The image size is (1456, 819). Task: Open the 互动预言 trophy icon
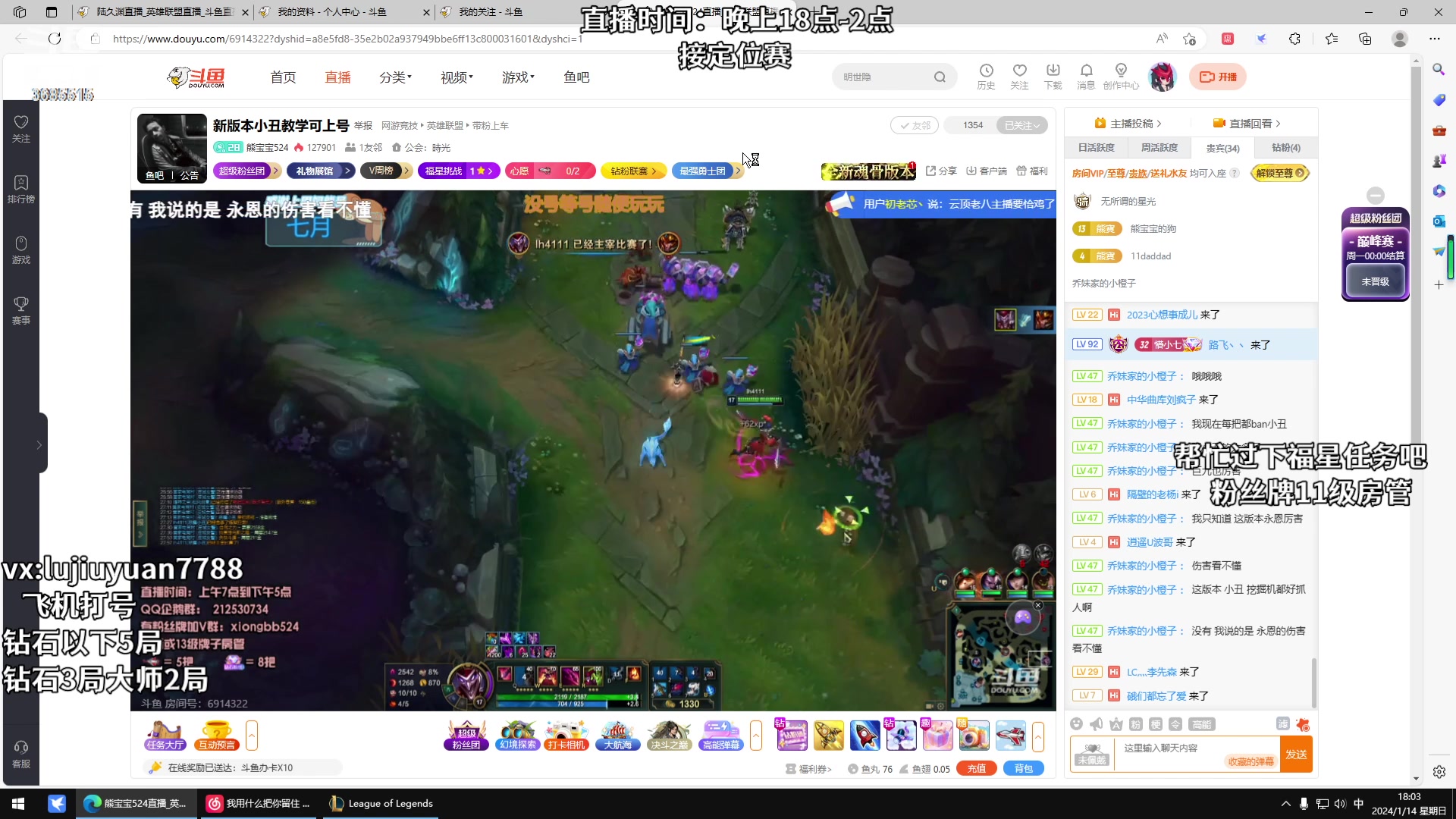[x=217, y=736]
